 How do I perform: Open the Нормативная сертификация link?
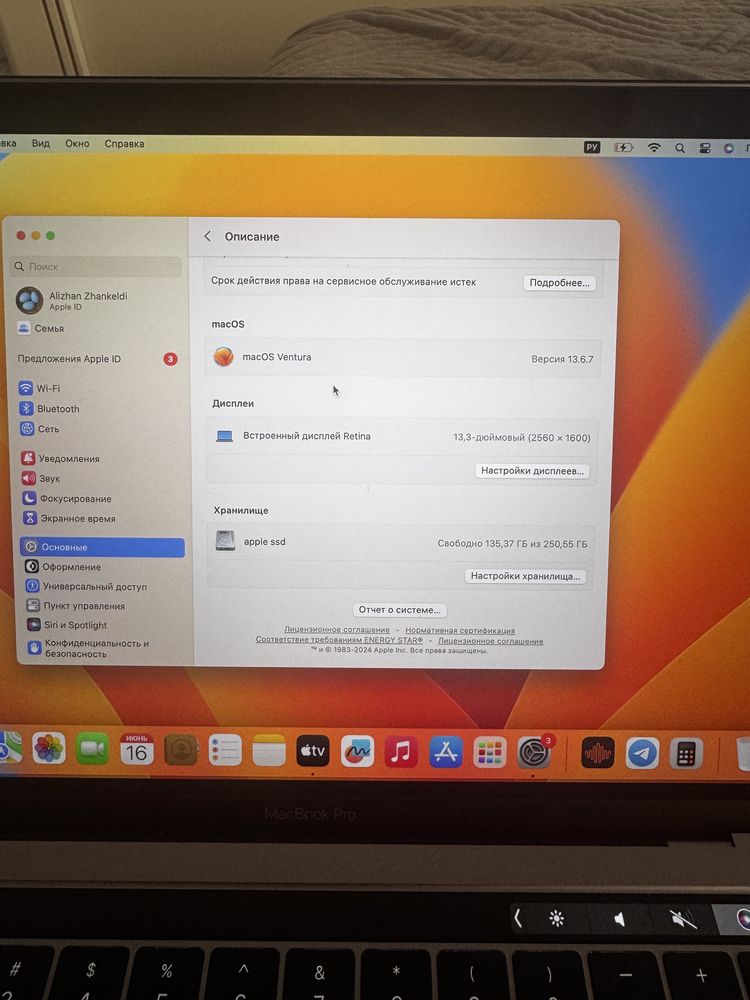460,630
